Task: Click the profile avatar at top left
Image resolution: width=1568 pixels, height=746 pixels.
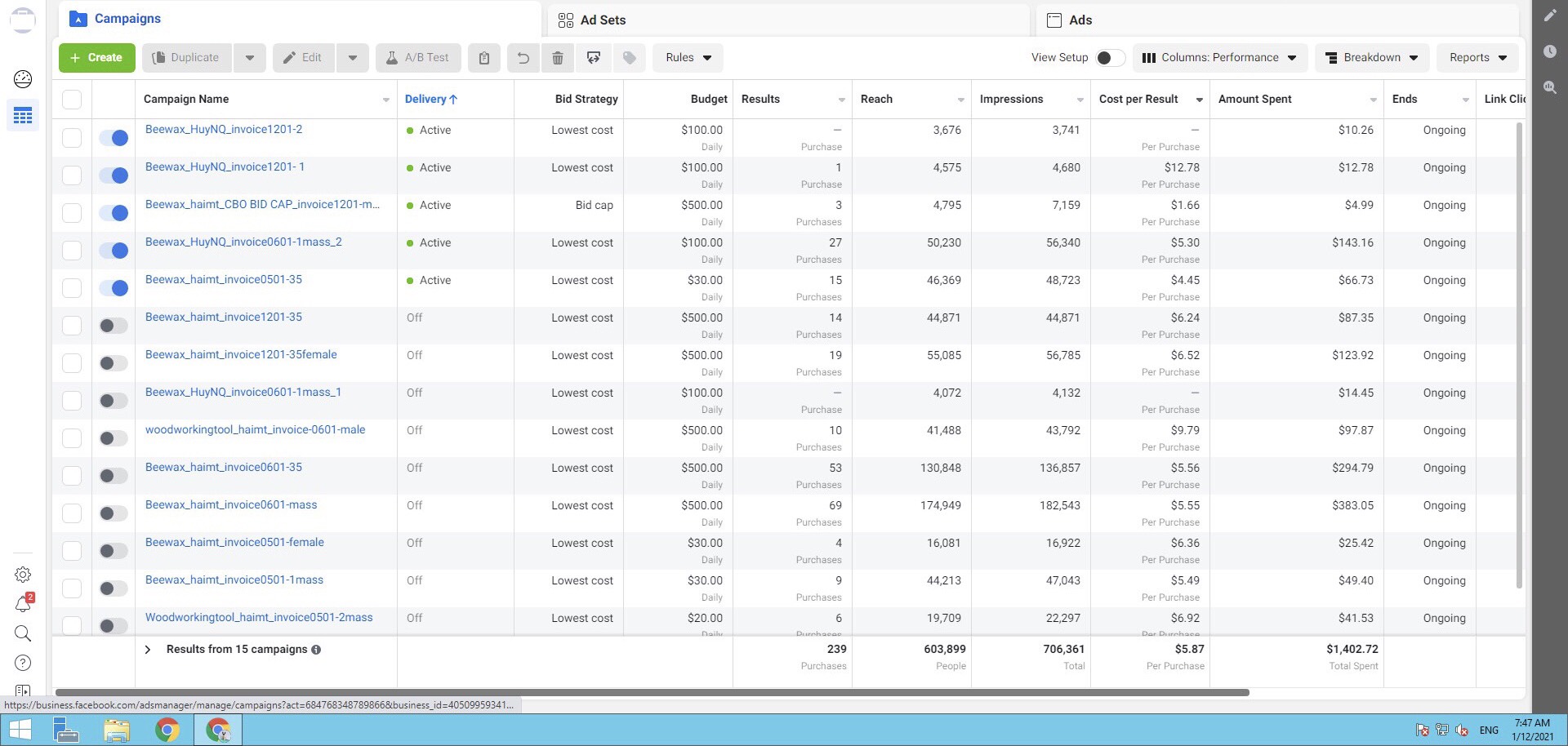Action: 23,20
